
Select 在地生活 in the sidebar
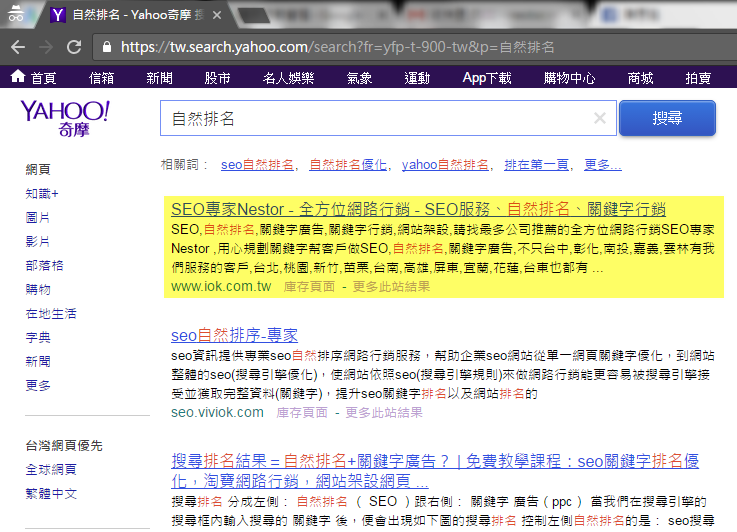click(51, 313)
